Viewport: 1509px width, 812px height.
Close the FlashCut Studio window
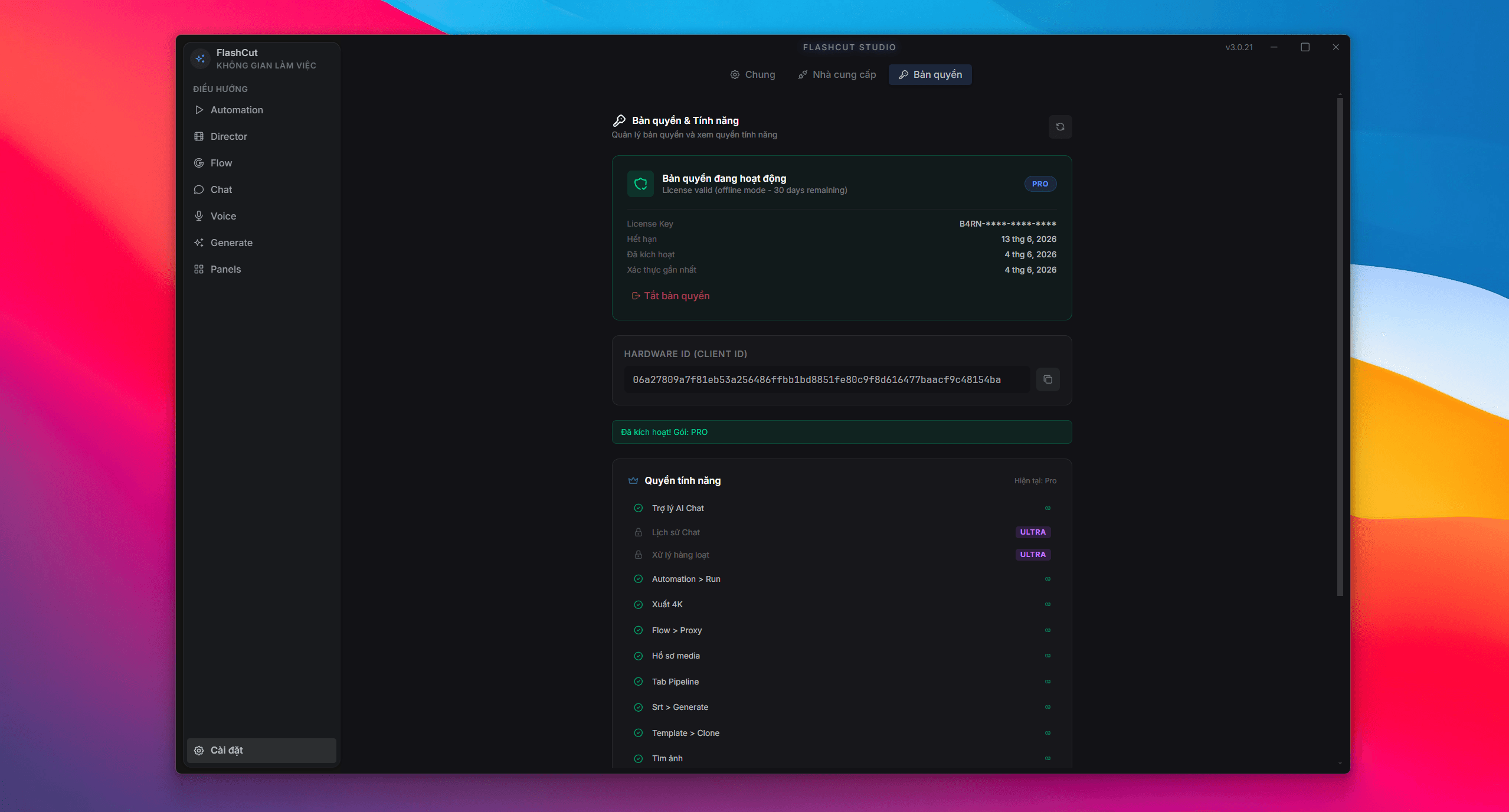click(1335, 47)
